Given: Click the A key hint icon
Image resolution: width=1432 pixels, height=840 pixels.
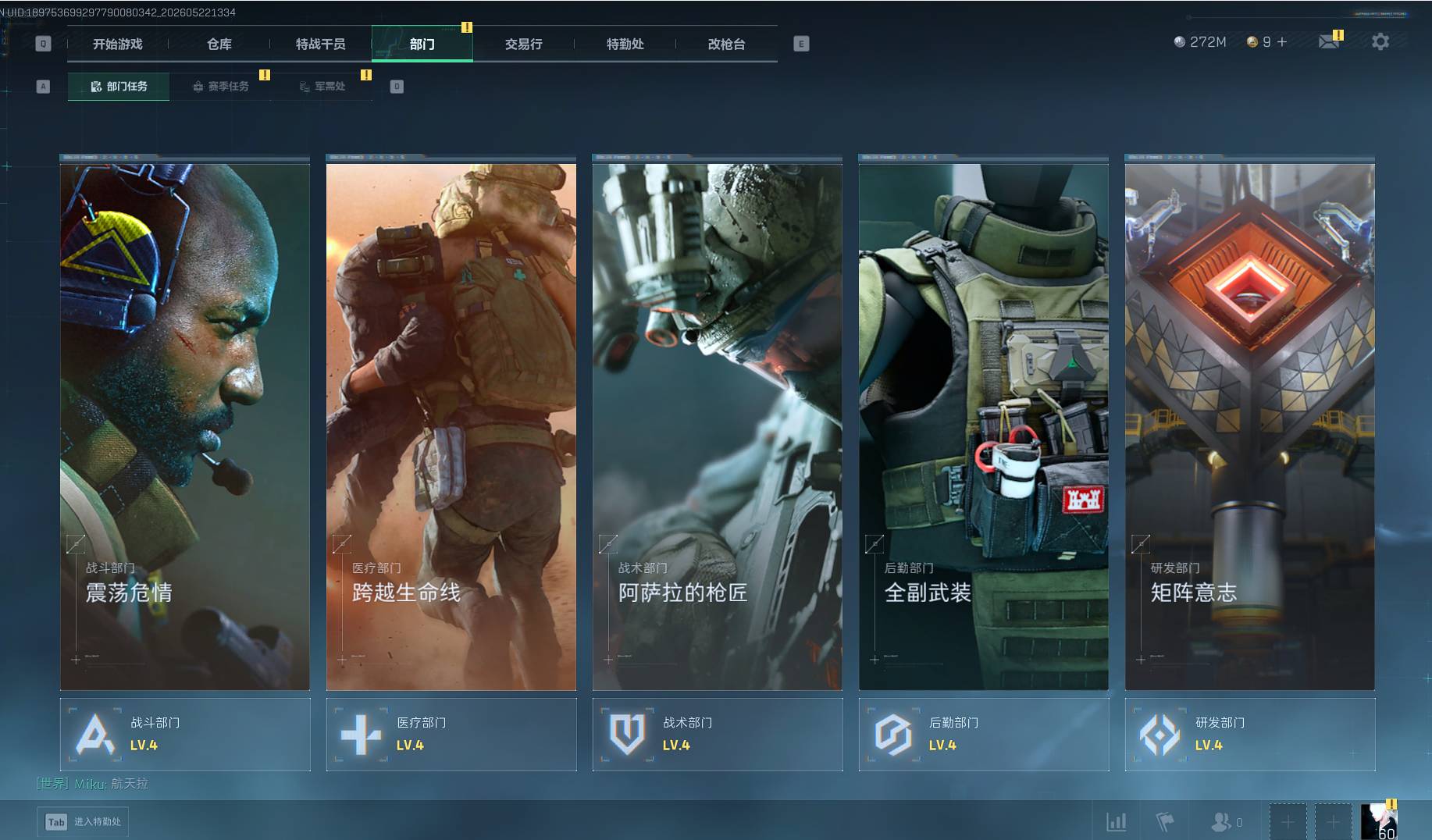Looking at the screenshot, I should [x=43, y=86].
